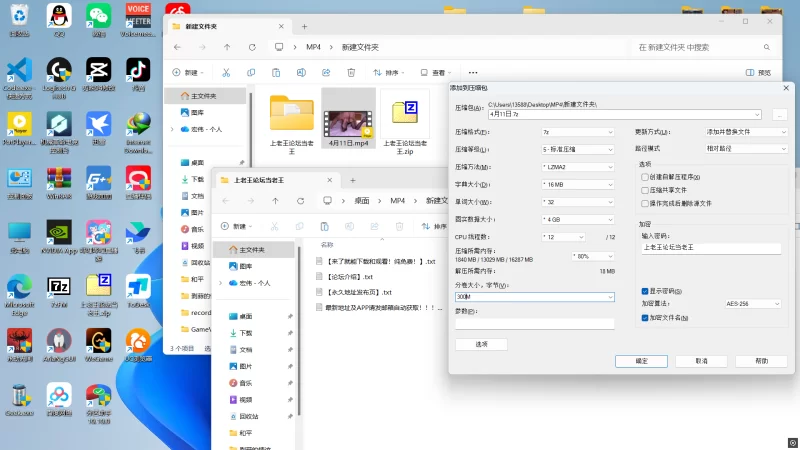Open the archive format 7z dropdown
This screenshot has width=800, height=450.
pyautogui.click(x=577, y=132)
